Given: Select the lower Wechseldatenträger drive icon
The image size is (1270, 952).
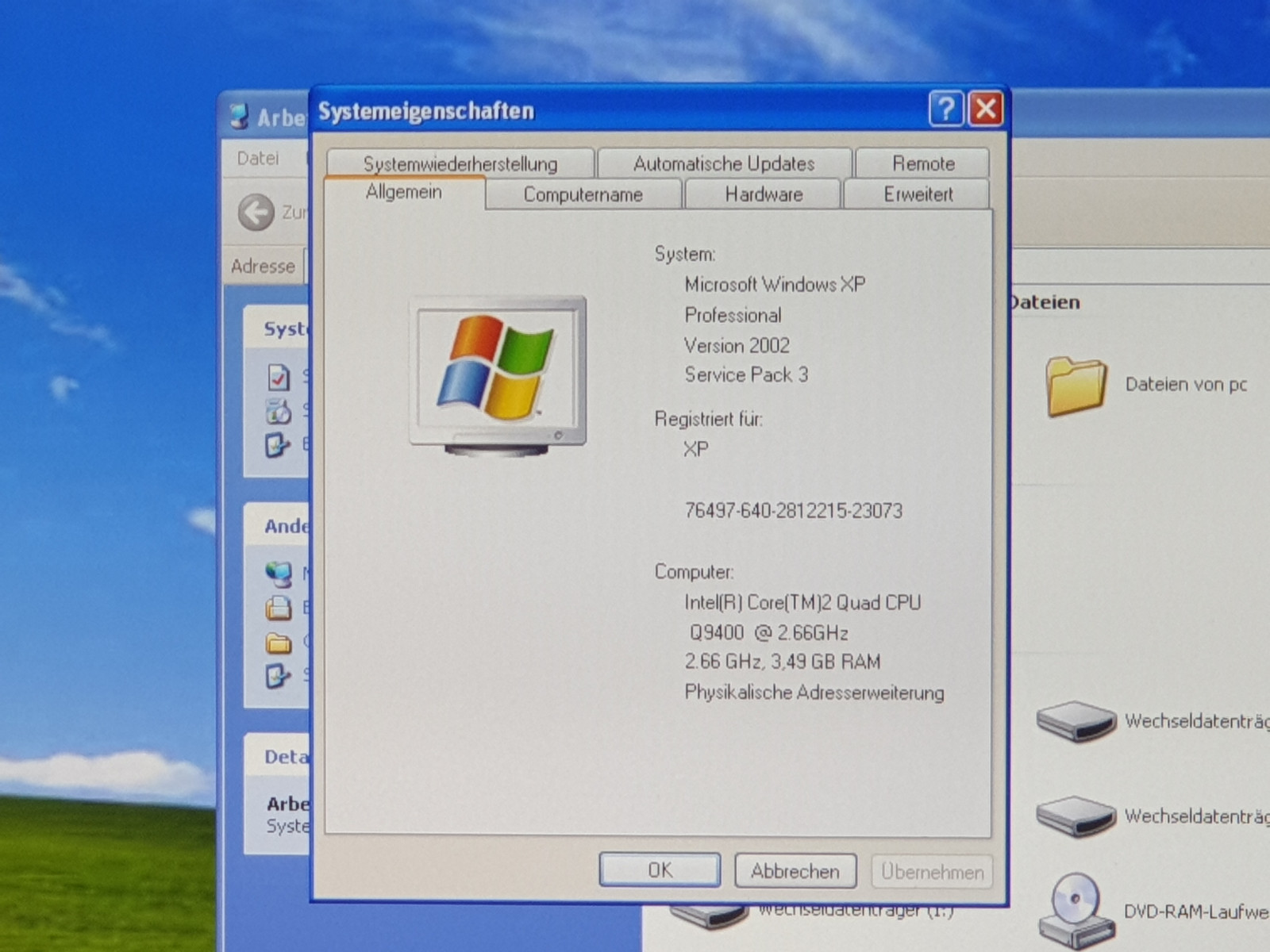Looking at the screenshot, I should (x=1076, y=816).
